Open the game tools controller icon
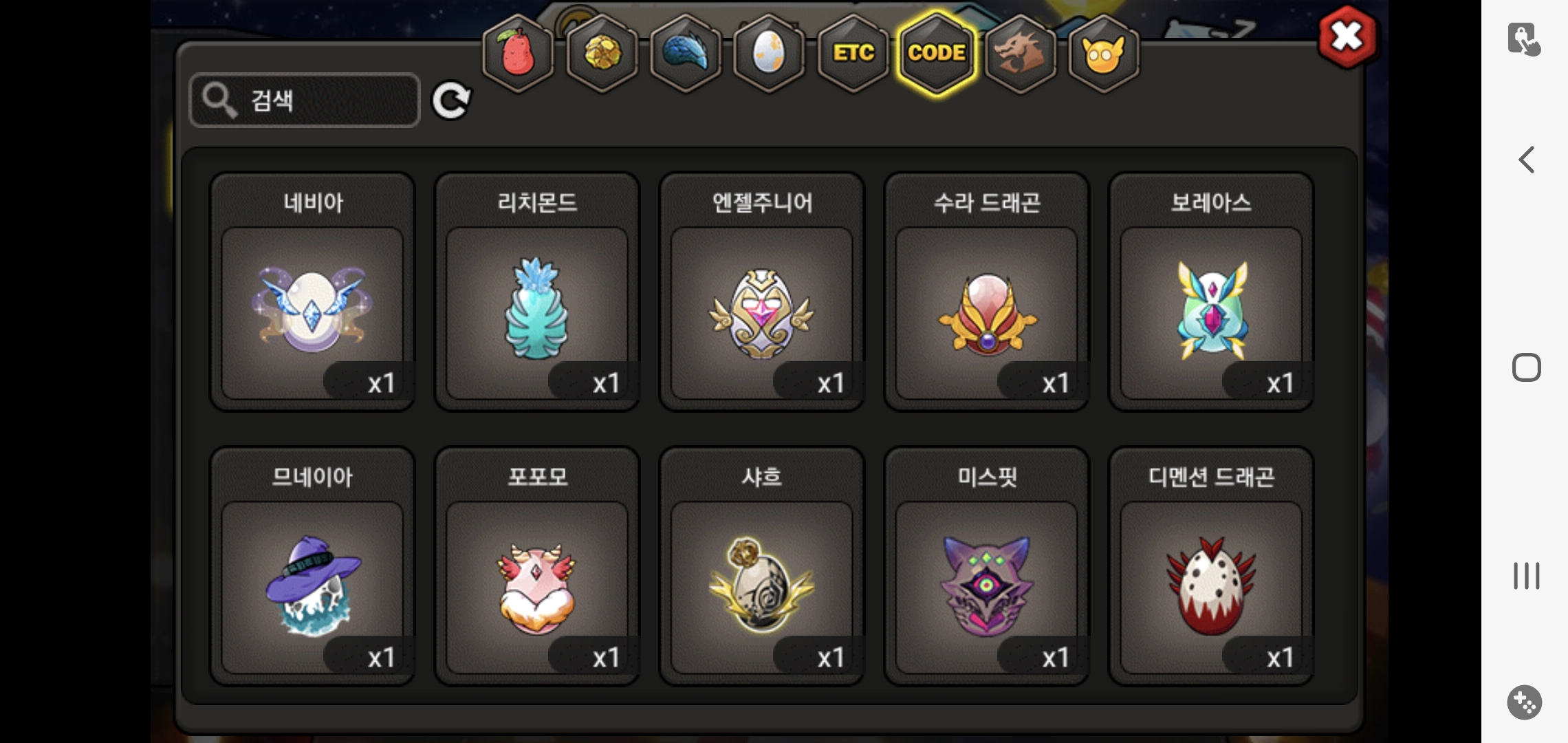This screenshot has width=1568, height=743. click(1525, 702)
